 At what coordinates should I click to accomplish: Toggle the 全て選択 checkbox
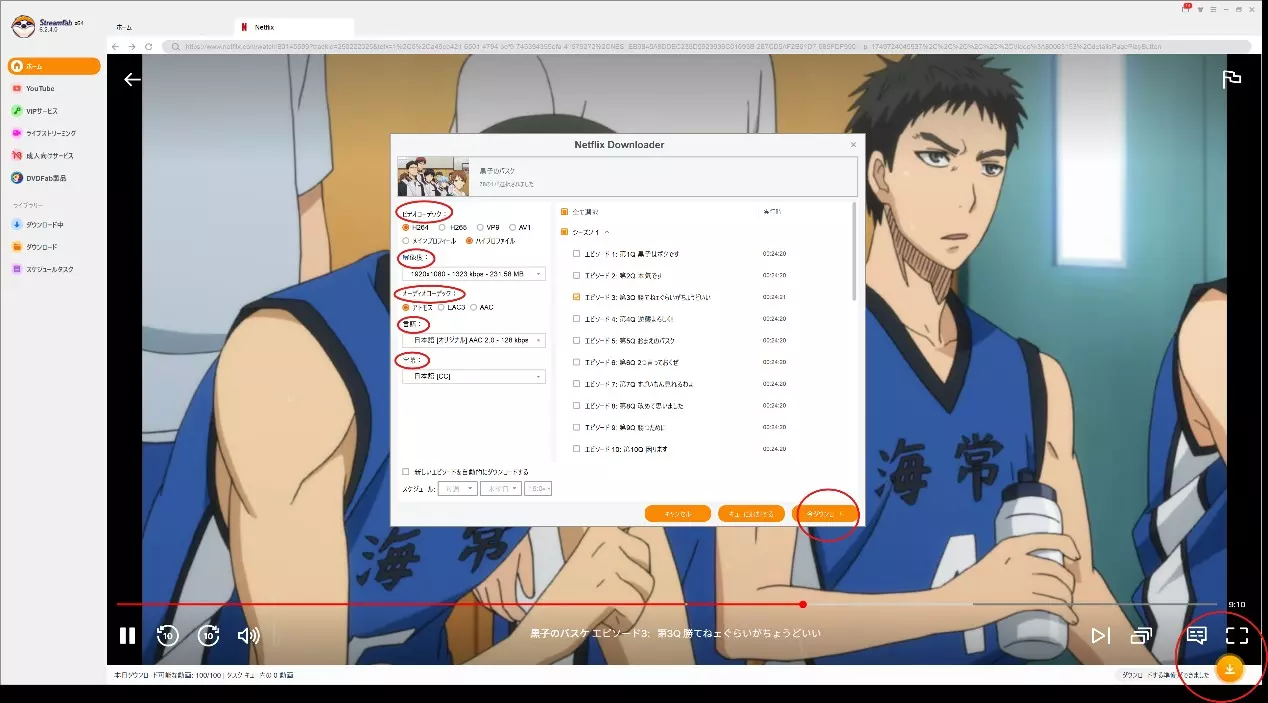click(x=564, y=212)
